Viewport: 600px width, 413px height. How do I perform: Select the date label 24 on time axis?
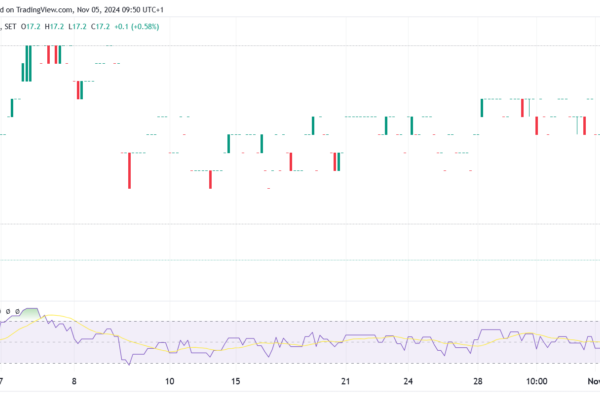[x=408, y=381]
